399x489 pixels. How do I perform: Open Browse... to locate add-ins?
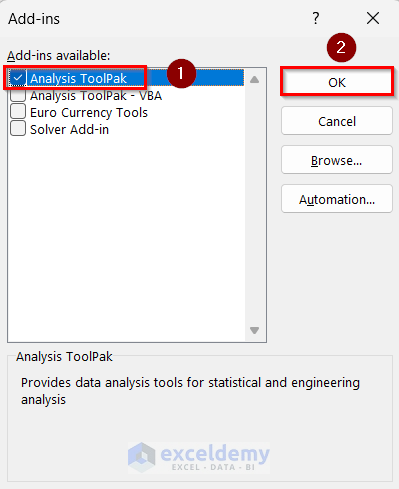point(337,160)
